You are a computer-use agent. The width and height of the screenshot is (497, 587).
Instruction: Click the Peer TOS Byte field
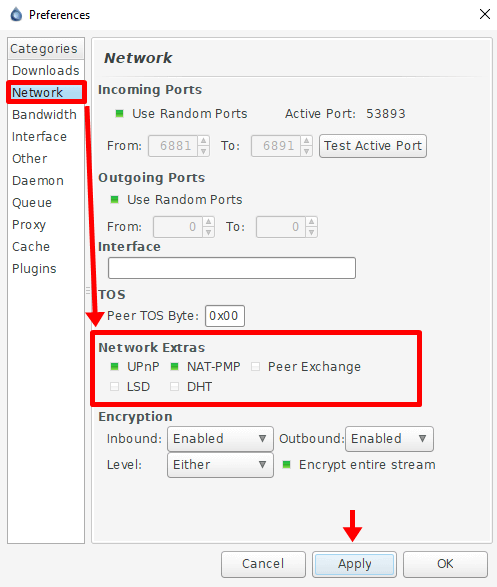tap(225, 316)
